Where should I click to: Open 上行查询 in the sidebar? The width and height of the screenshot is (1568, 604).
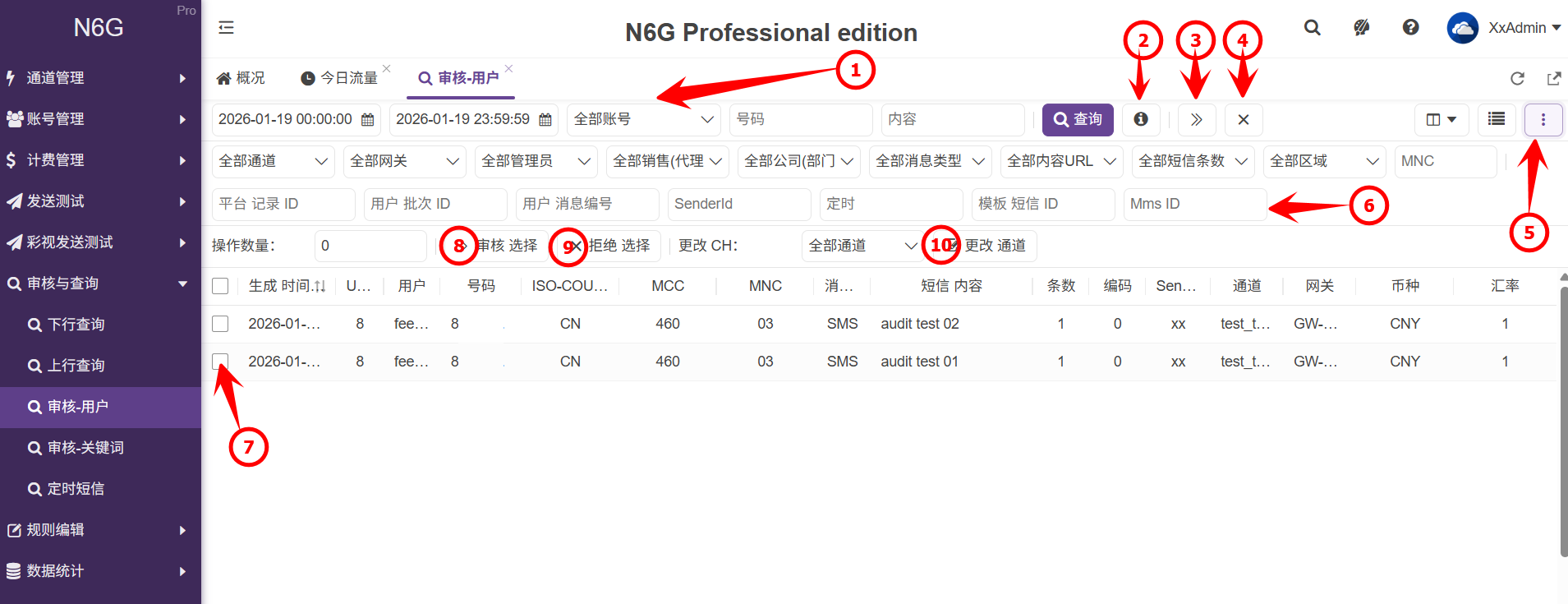click(100, 366)
